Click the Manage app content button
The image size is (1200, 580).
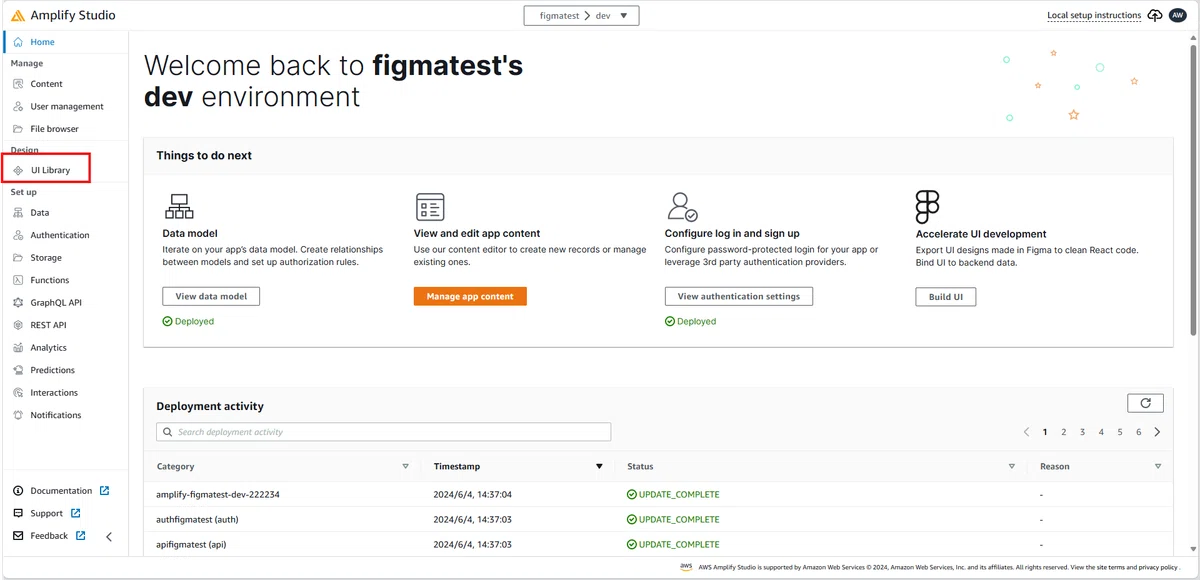click(470, 297)
